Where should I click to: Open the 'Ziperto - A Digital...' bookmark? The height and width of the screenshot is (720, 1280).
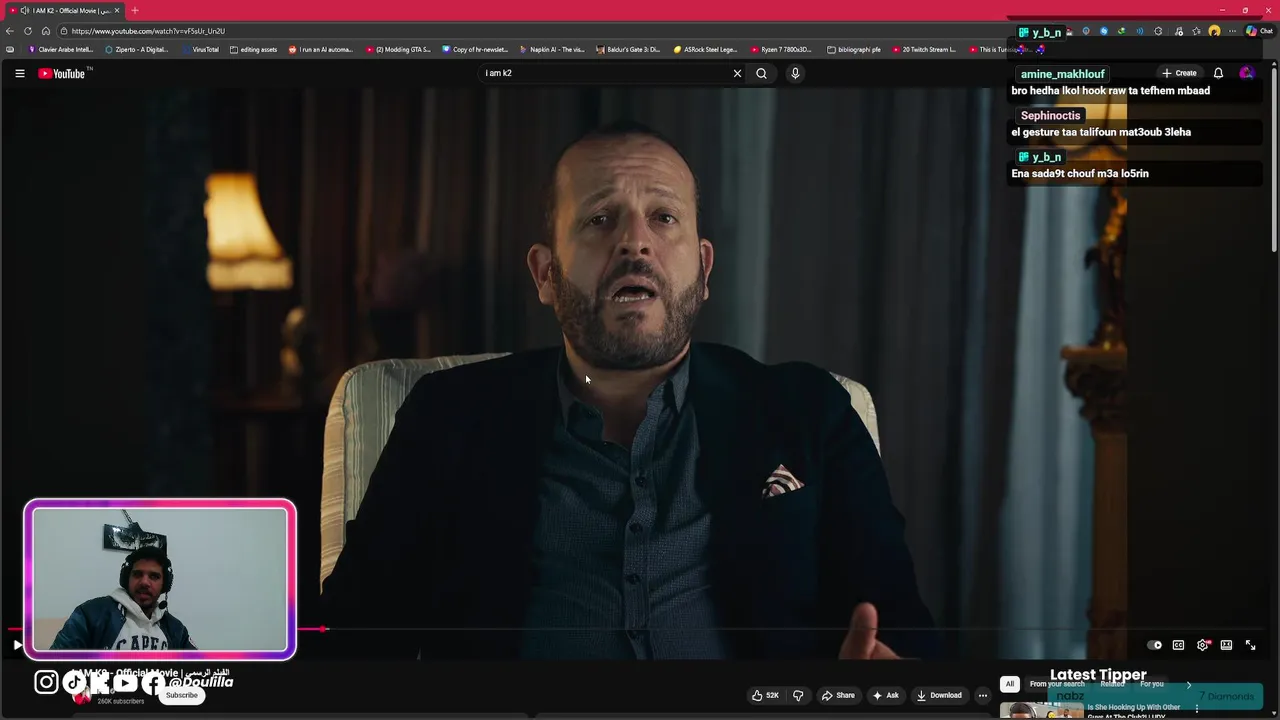[x=137, y=49]
